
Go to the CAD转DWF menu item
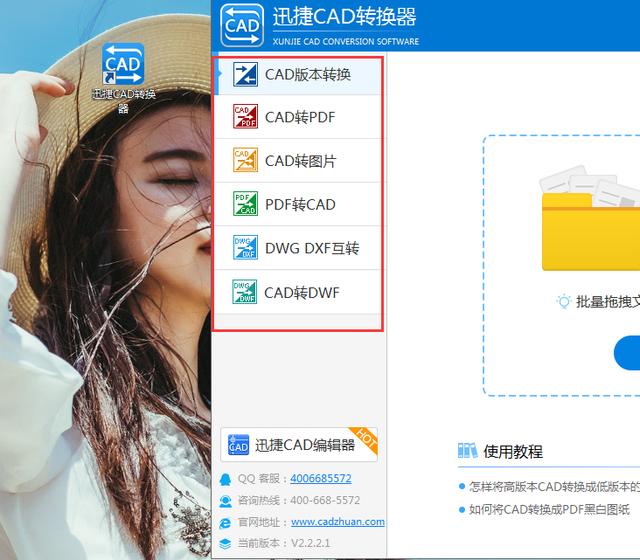coord(298,292)
